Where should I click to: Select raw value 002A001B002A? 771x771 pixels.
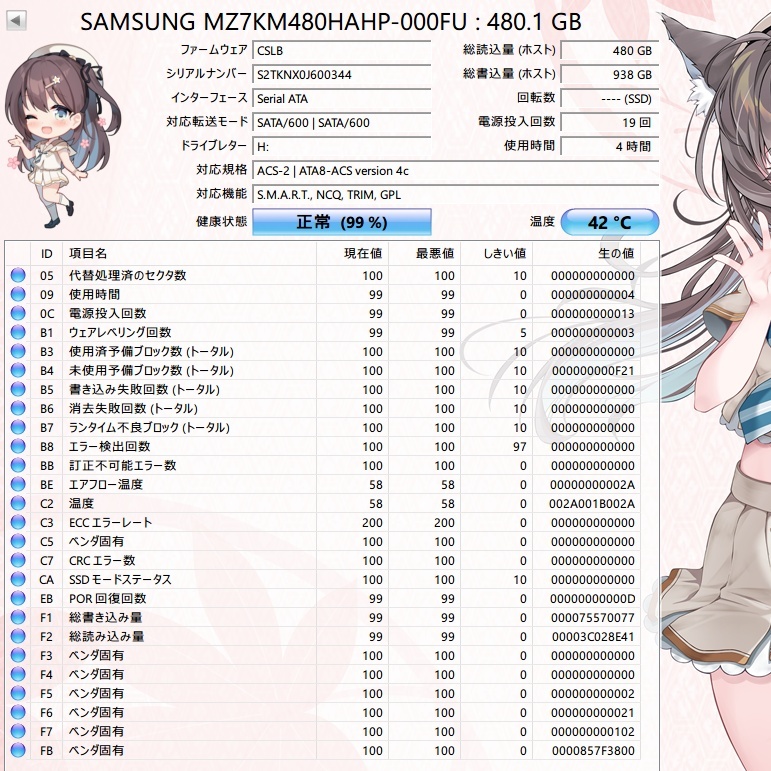tap(592, 504)
